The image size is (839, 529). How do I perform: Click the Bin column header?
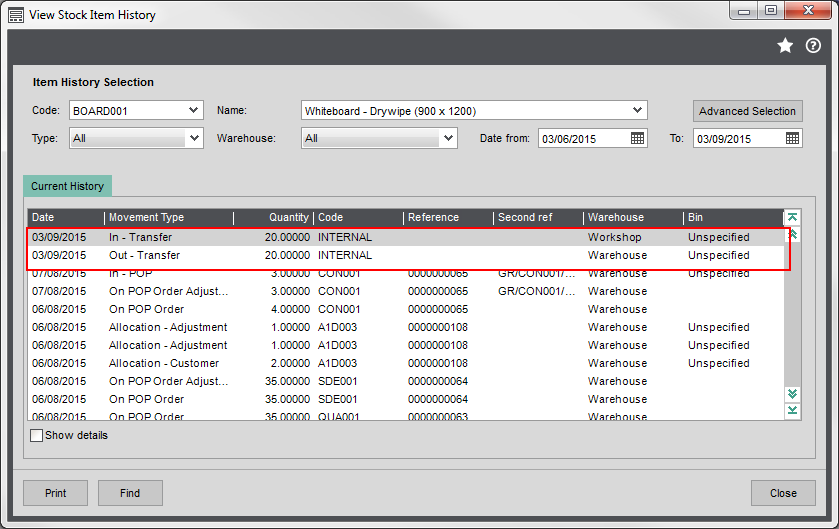[733, 217]
